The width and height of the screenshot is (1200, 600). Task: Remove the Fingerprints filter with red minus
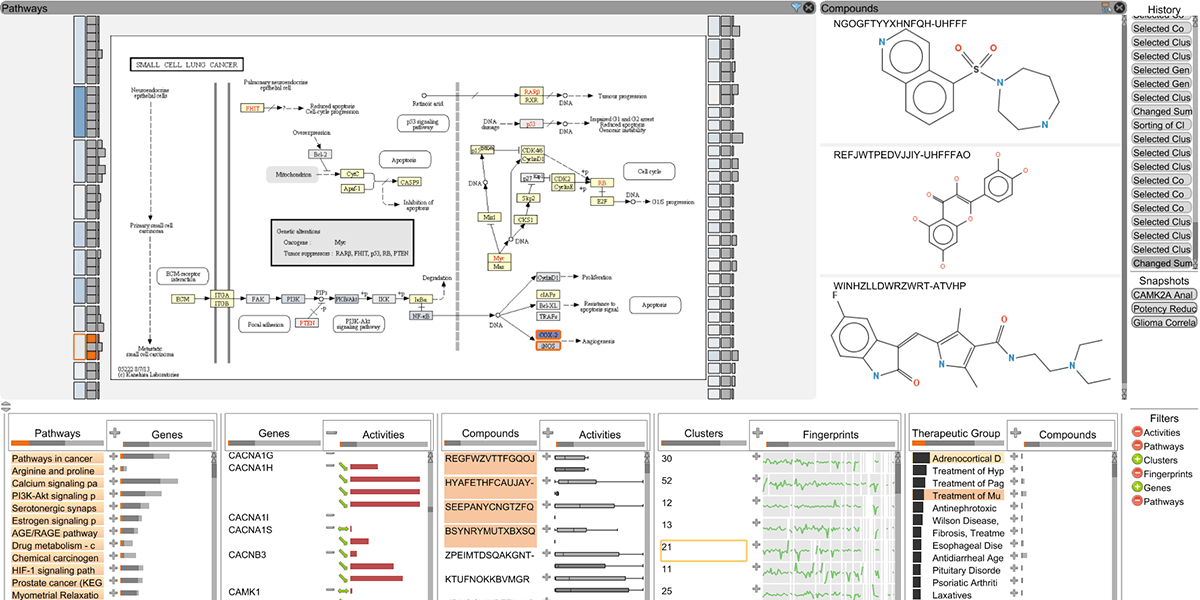(x=1137, y=473)
